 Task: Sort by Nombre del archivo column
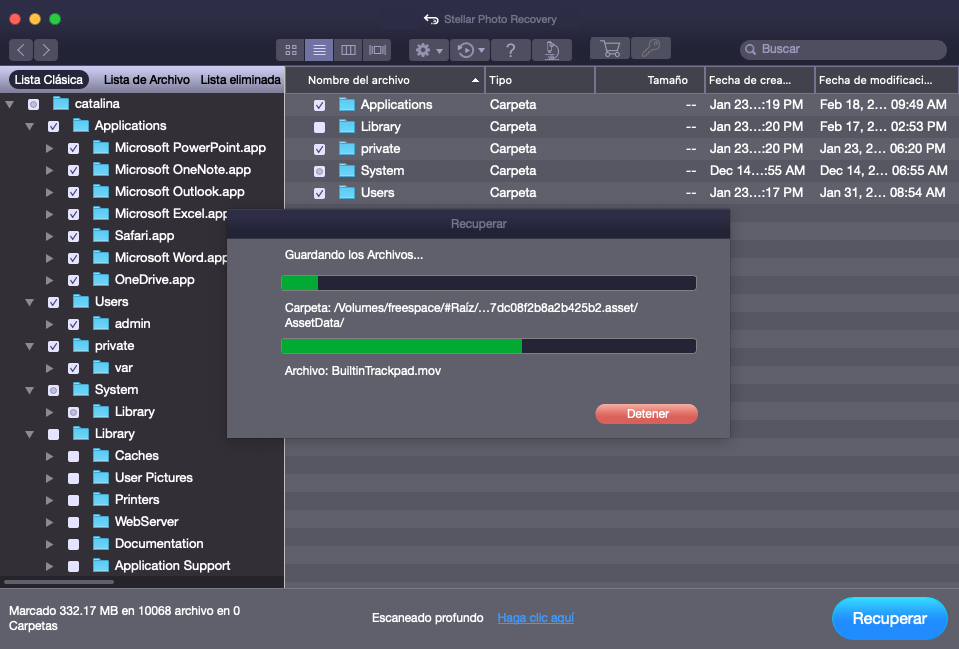[x=385, y=80]
